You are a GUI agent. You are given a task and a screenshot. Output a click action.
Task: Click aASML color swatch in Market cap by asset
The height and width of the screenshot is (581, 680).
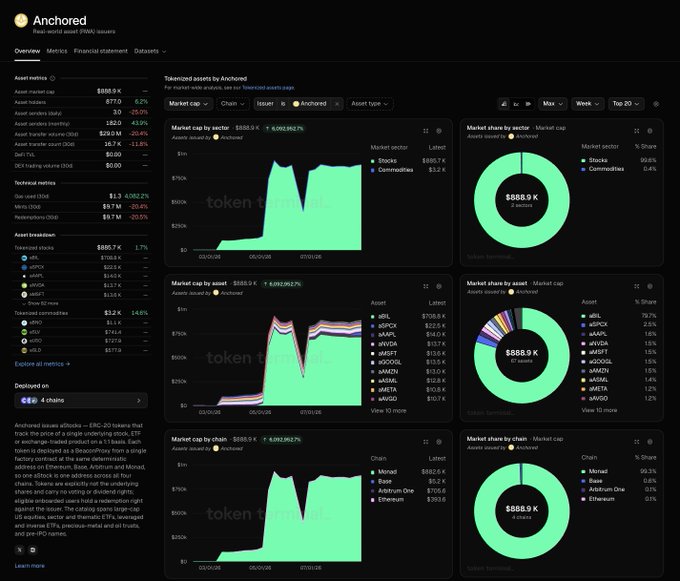tap(373, 381)
